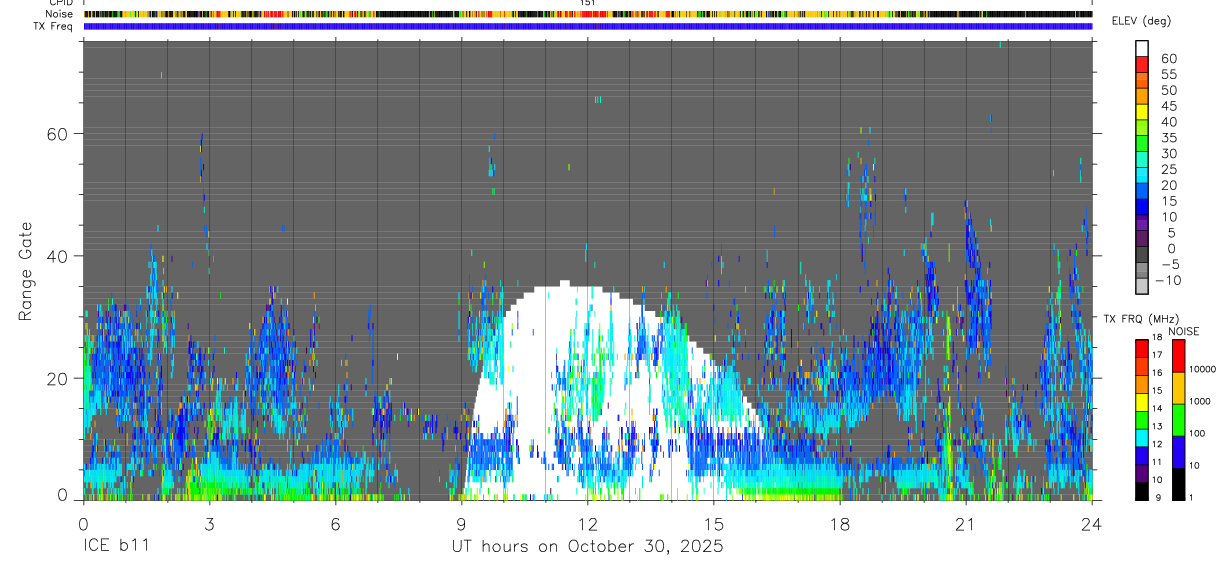This screenshot has width=1228, height=567.
Task: Click the 'ICE b11' radar label
Action: click(116, 547)
